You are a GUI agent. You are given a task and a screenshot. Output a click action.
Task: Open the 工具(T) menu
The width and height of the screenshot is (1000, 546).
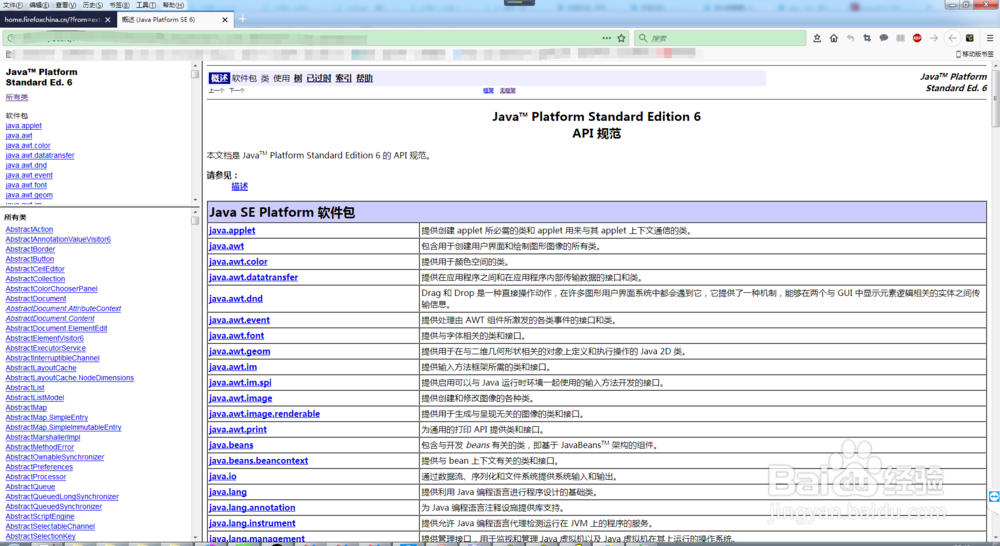point(146,5)
